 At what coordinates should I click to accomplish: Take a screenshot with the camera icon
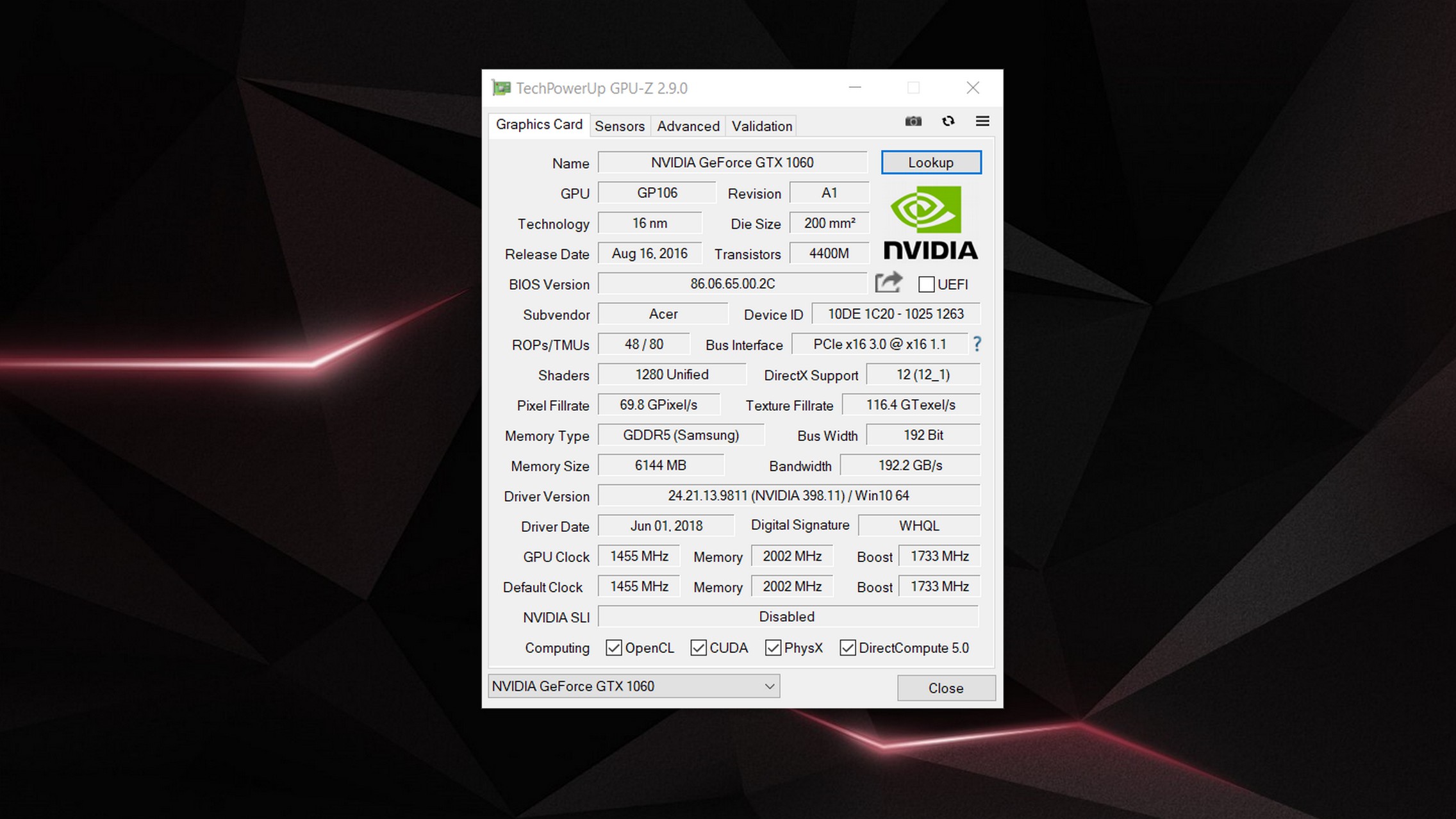coord(913,121)
